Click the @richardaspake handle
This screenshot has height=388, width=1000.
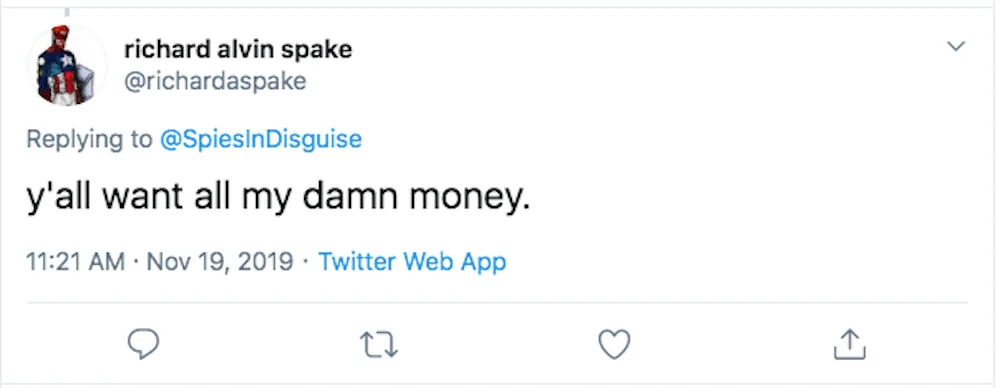pos(215,82)
